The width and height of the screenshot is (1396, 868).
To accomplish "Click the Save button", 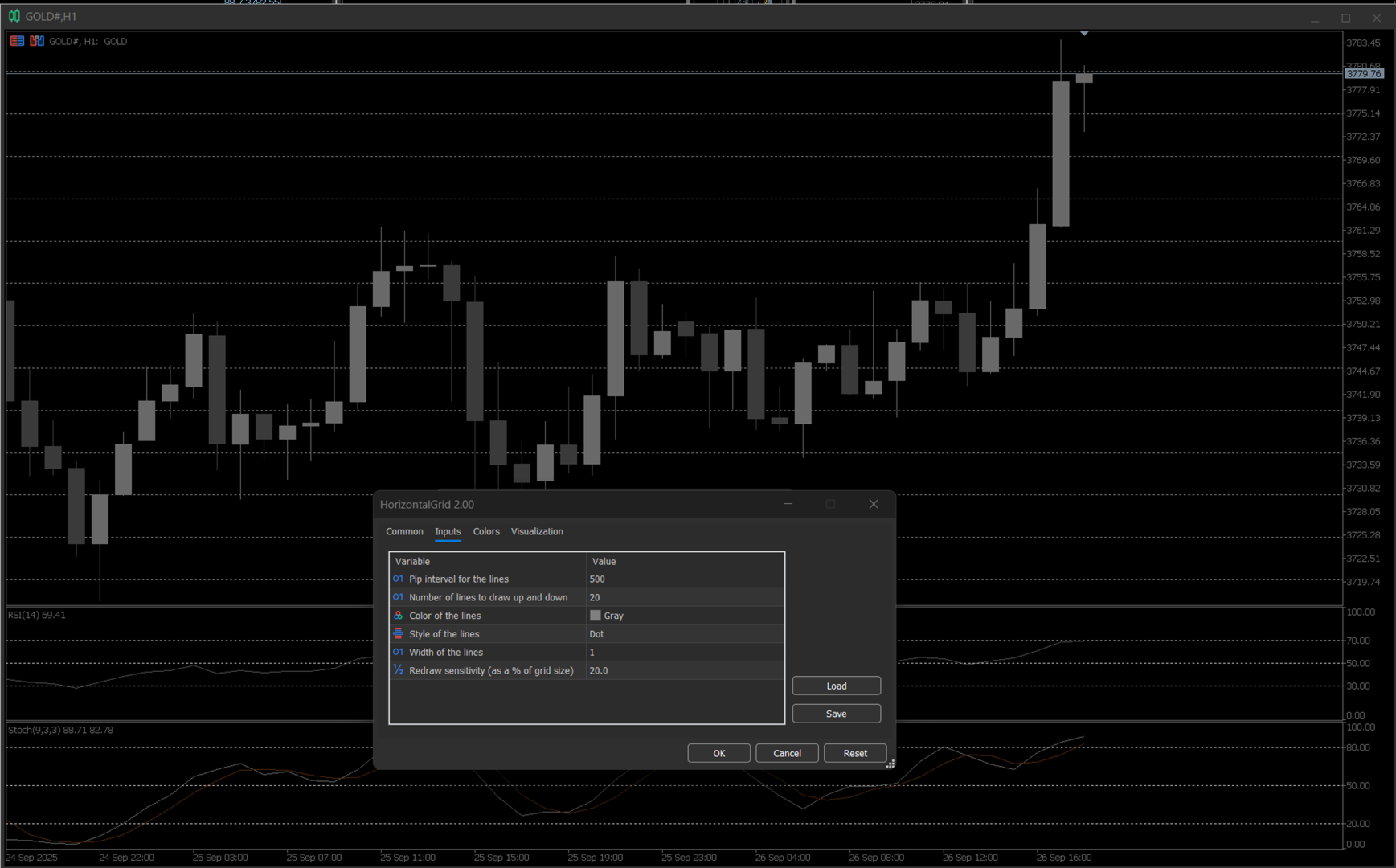I will click(836, 714).
